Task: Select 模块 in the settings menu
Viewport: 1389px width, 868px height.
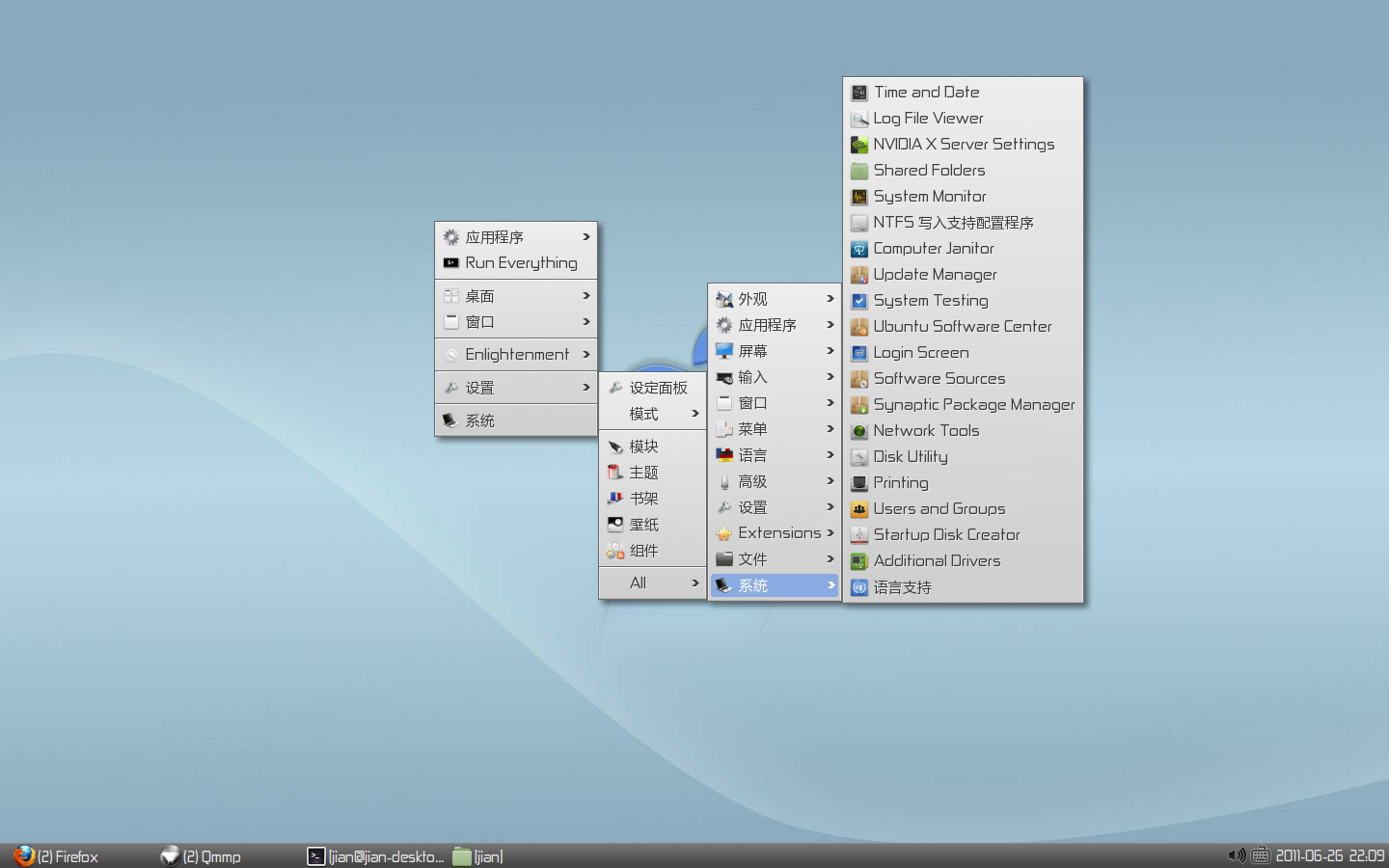Action: [x=653, y=447]
